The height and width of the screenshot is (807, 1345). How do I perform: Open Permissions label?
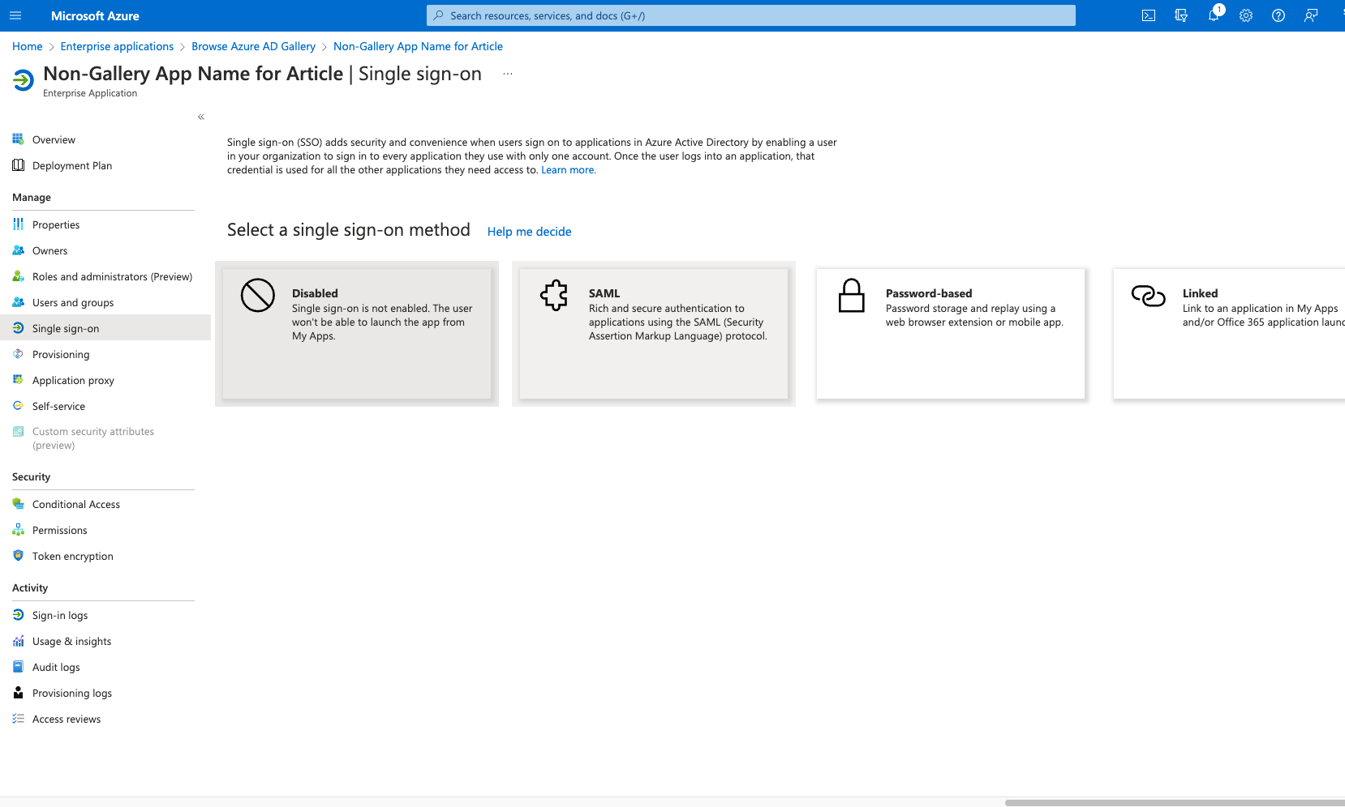click(60, 530)
